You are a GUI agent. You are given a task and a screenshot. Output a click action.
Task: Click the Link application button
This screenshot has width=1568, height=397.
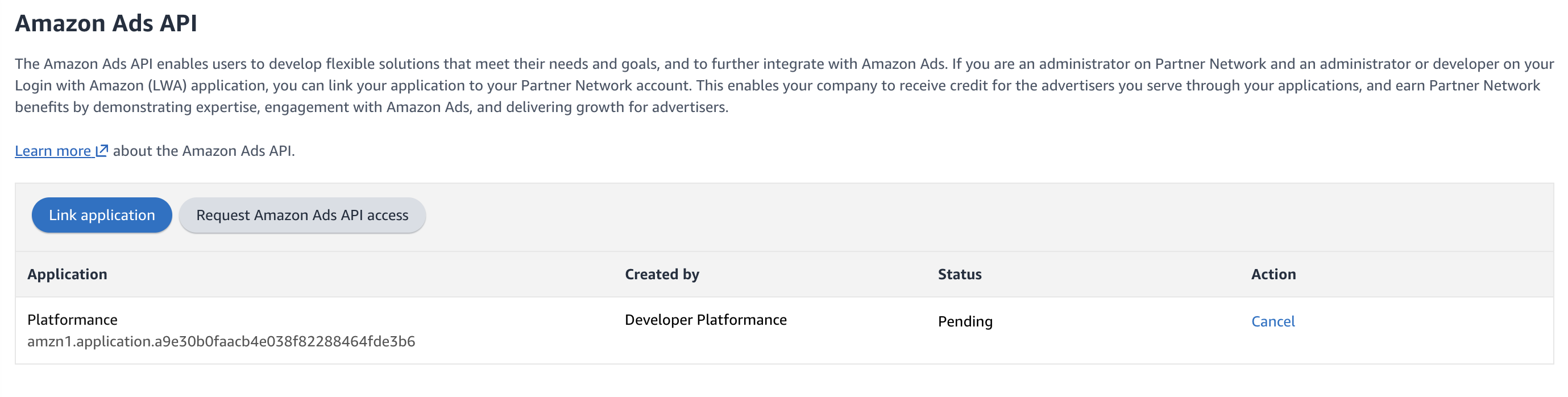pyautogui.click(x=102, y=215)
